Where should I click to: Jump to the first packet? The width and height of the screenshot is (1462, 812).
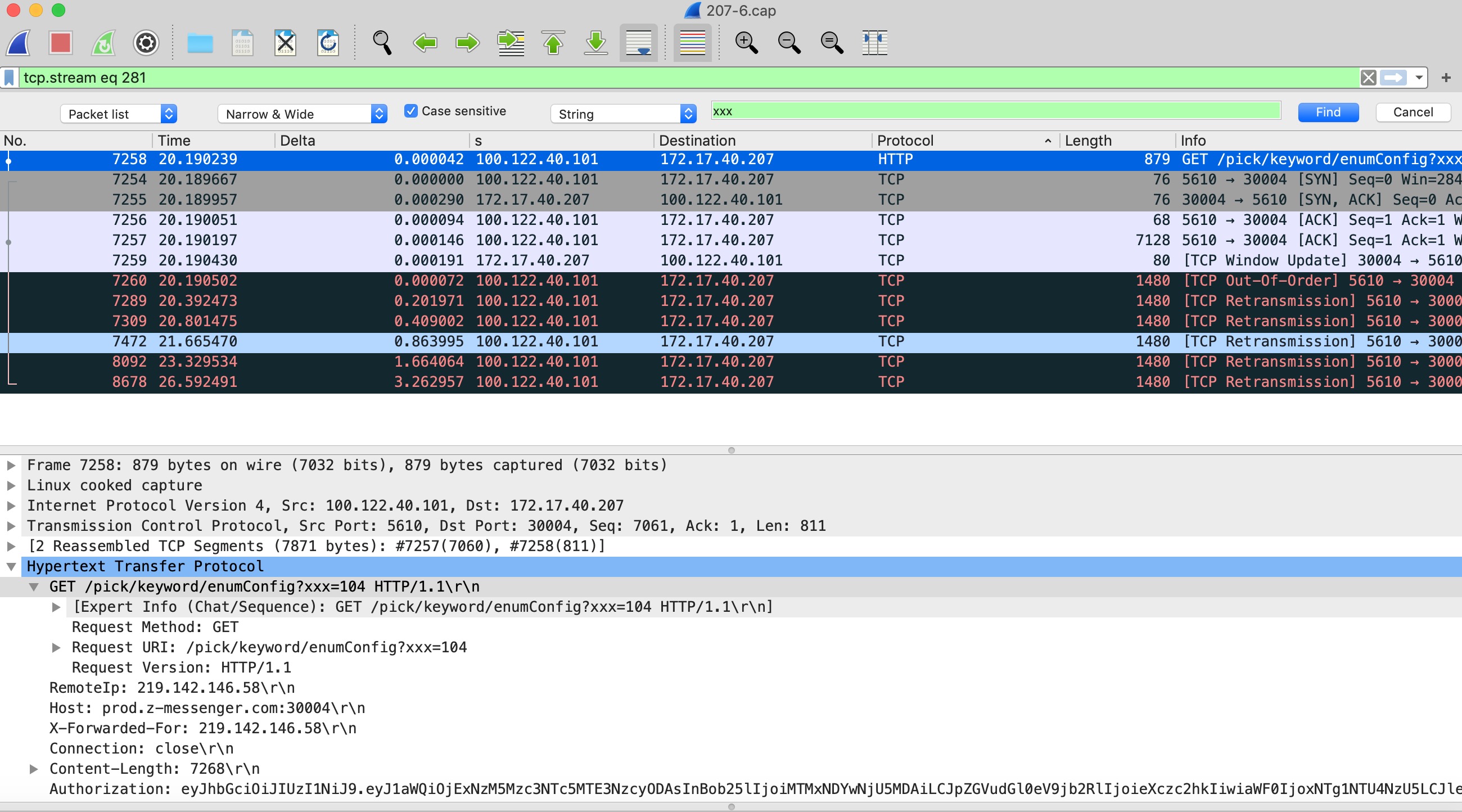coord(553,43)
